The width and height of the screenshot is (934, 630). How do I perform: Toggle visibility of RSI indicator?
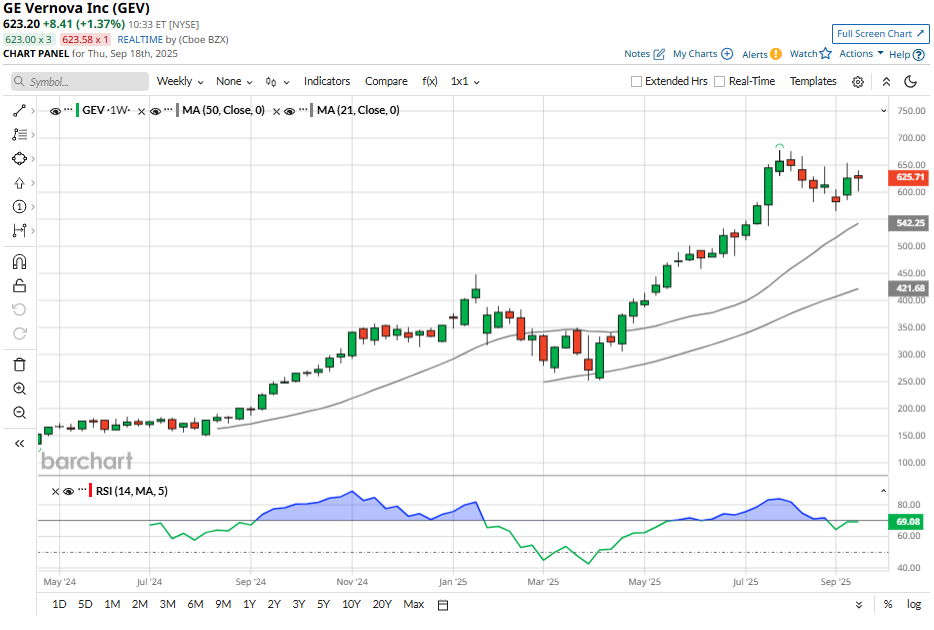69,492
